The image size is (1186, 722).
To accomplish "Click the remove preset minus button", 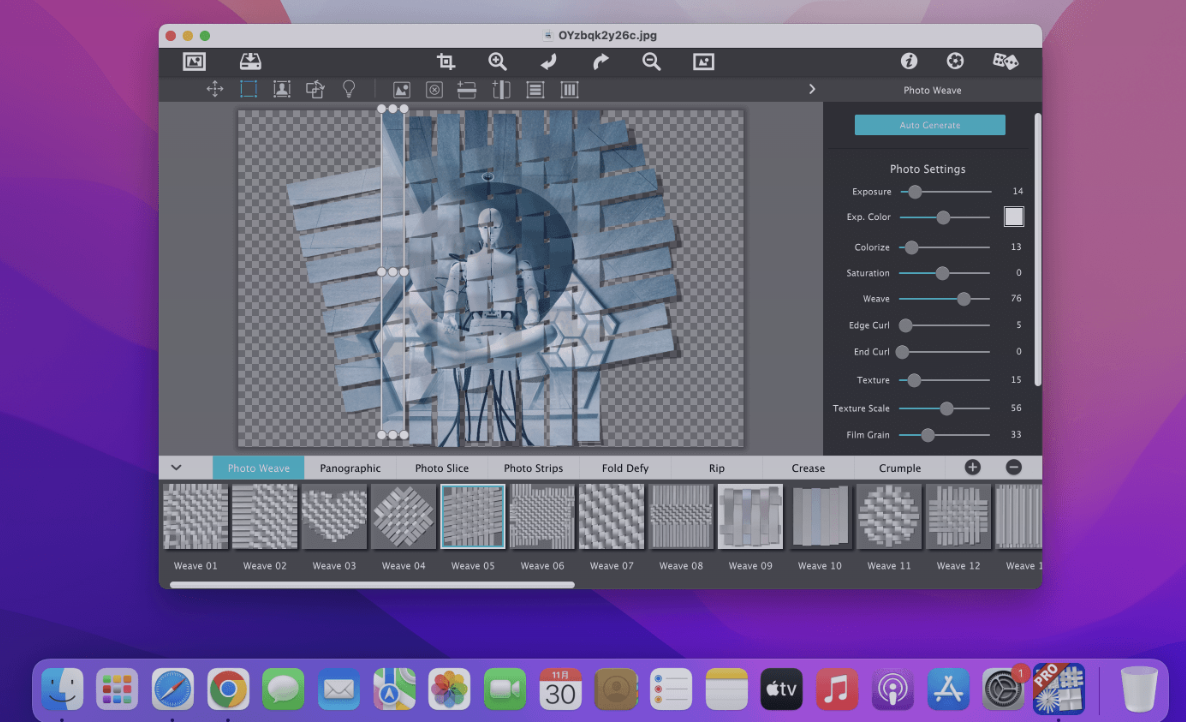I will 1014,467.
